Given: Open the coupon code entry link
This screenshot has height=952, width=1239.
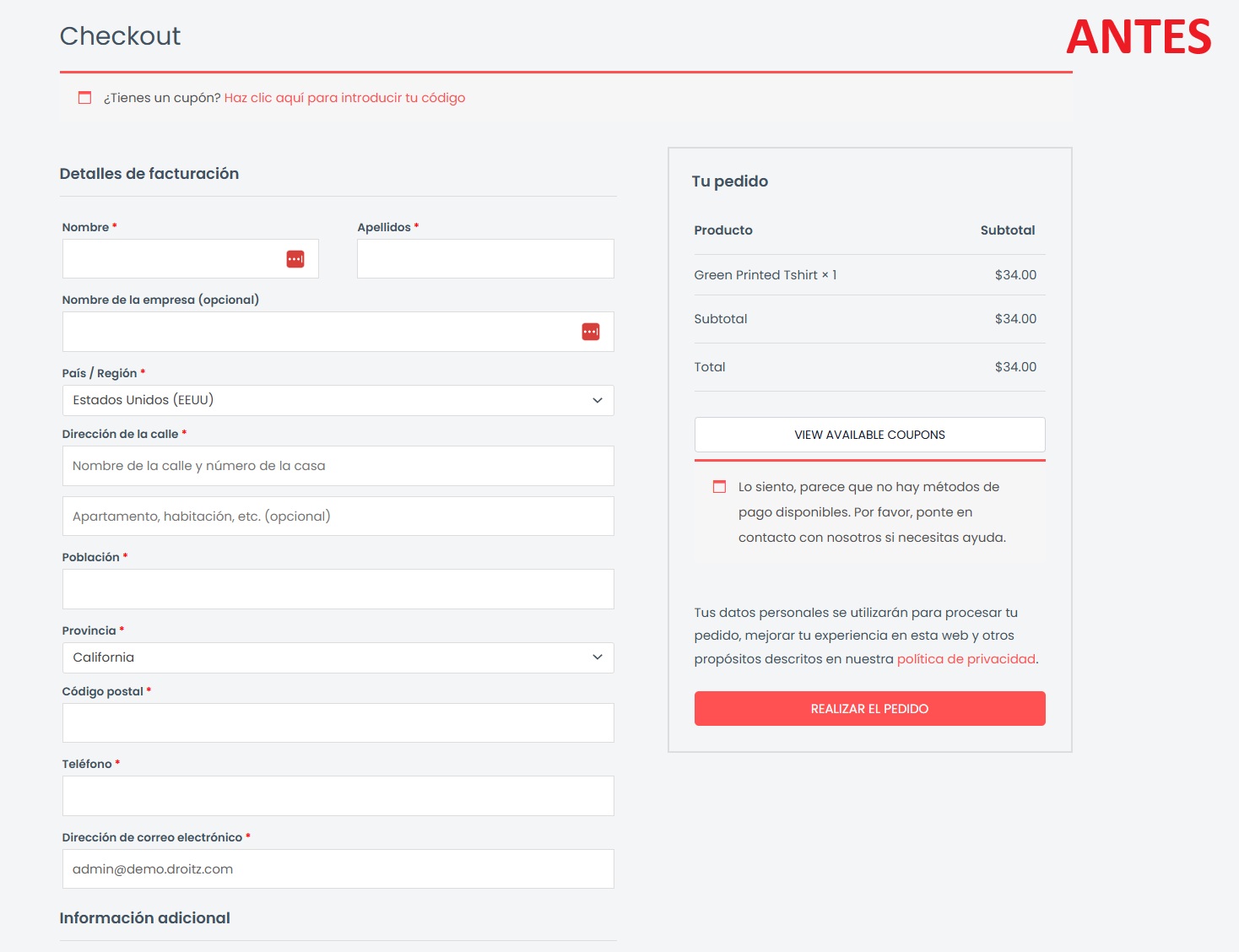Looking at the screenshot, I should (344, 98).
